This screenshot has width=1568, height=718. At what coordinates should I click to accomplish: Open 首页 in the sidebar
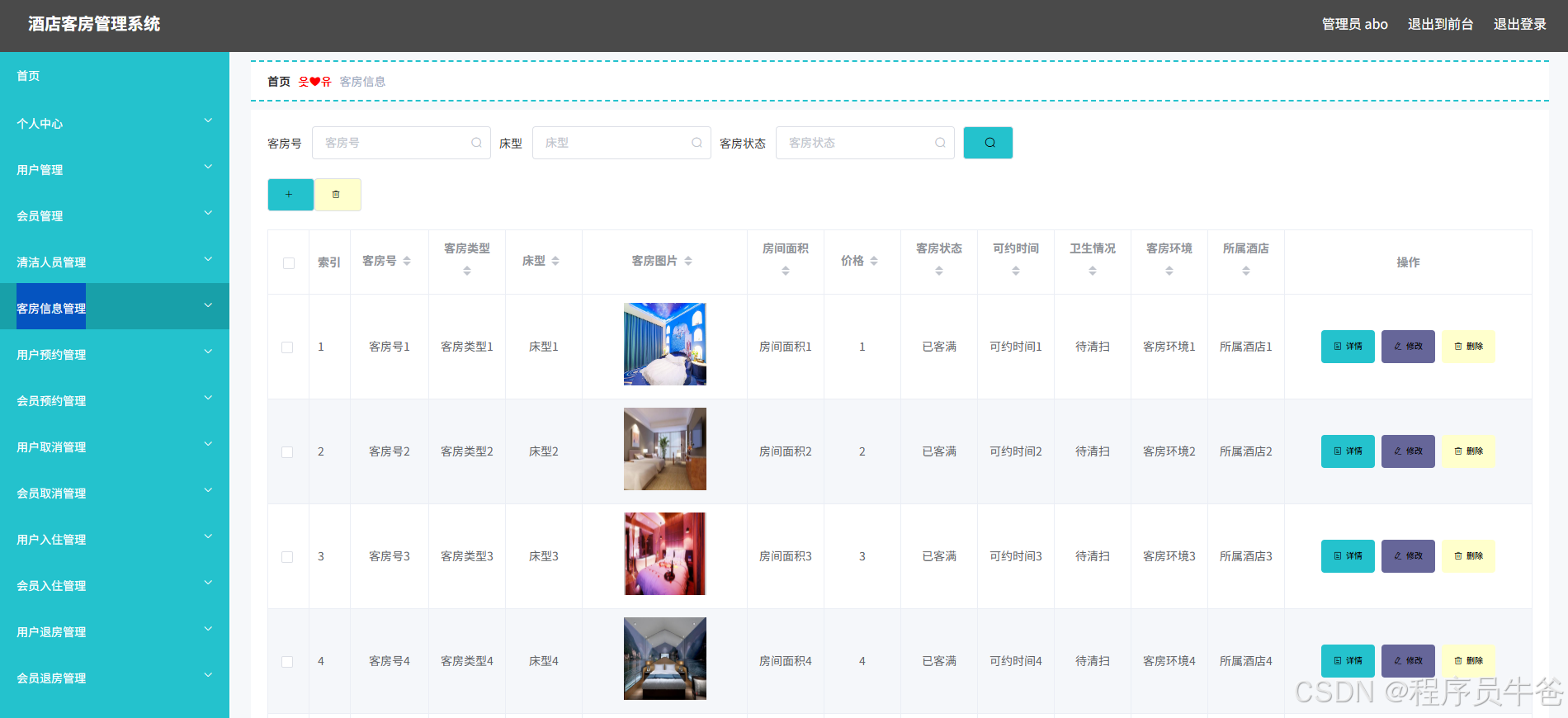point(115,76)
